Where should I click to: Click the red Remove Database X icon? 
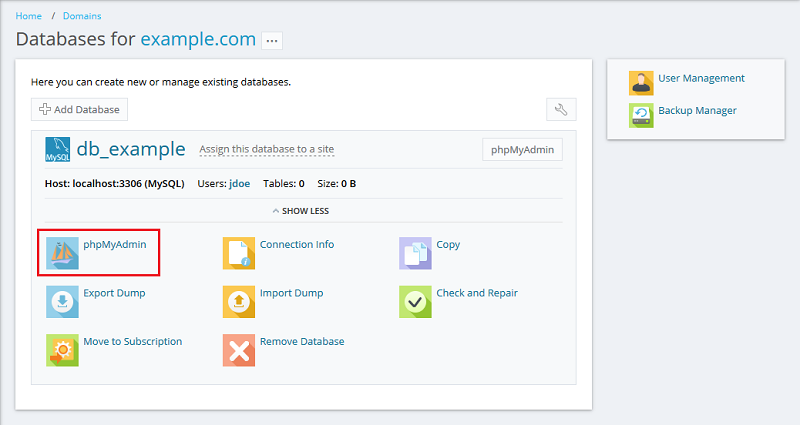click(239, 350)
